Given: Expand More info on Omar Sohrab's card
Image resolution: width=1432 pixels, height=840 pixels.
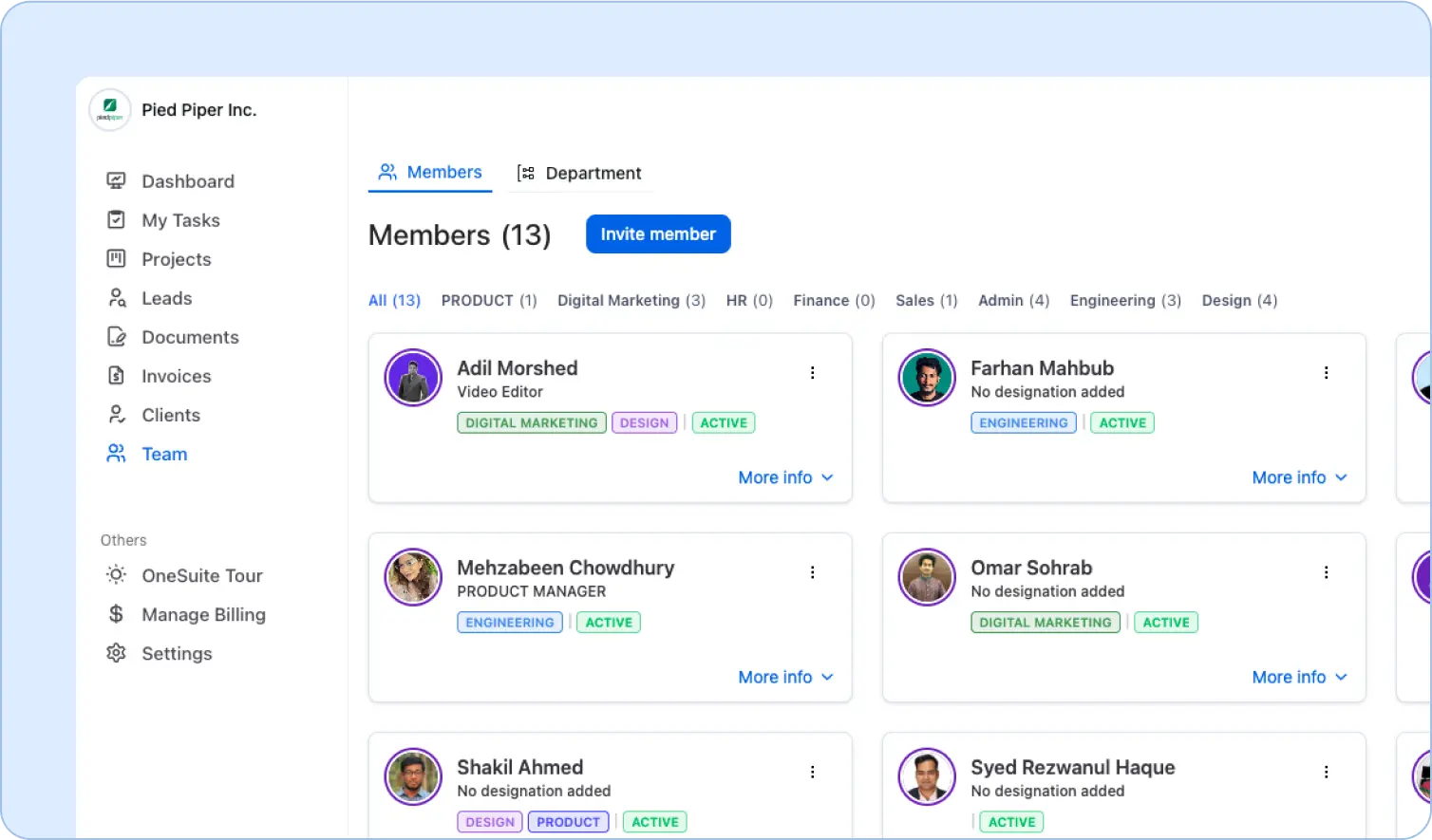Looking at the screenshot, I should [x=1300, y=677].
